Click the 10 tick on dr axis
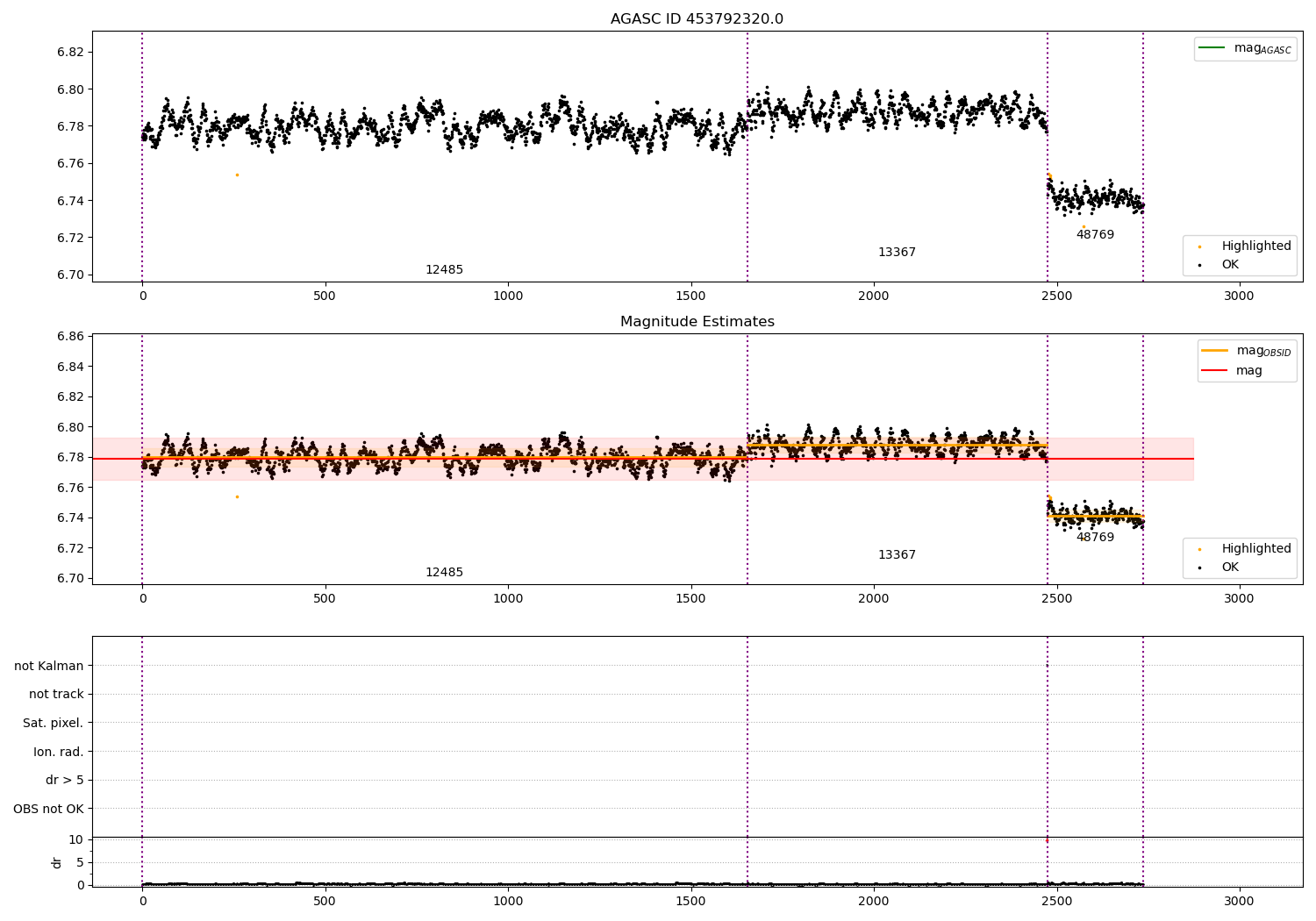 [76, 840]
